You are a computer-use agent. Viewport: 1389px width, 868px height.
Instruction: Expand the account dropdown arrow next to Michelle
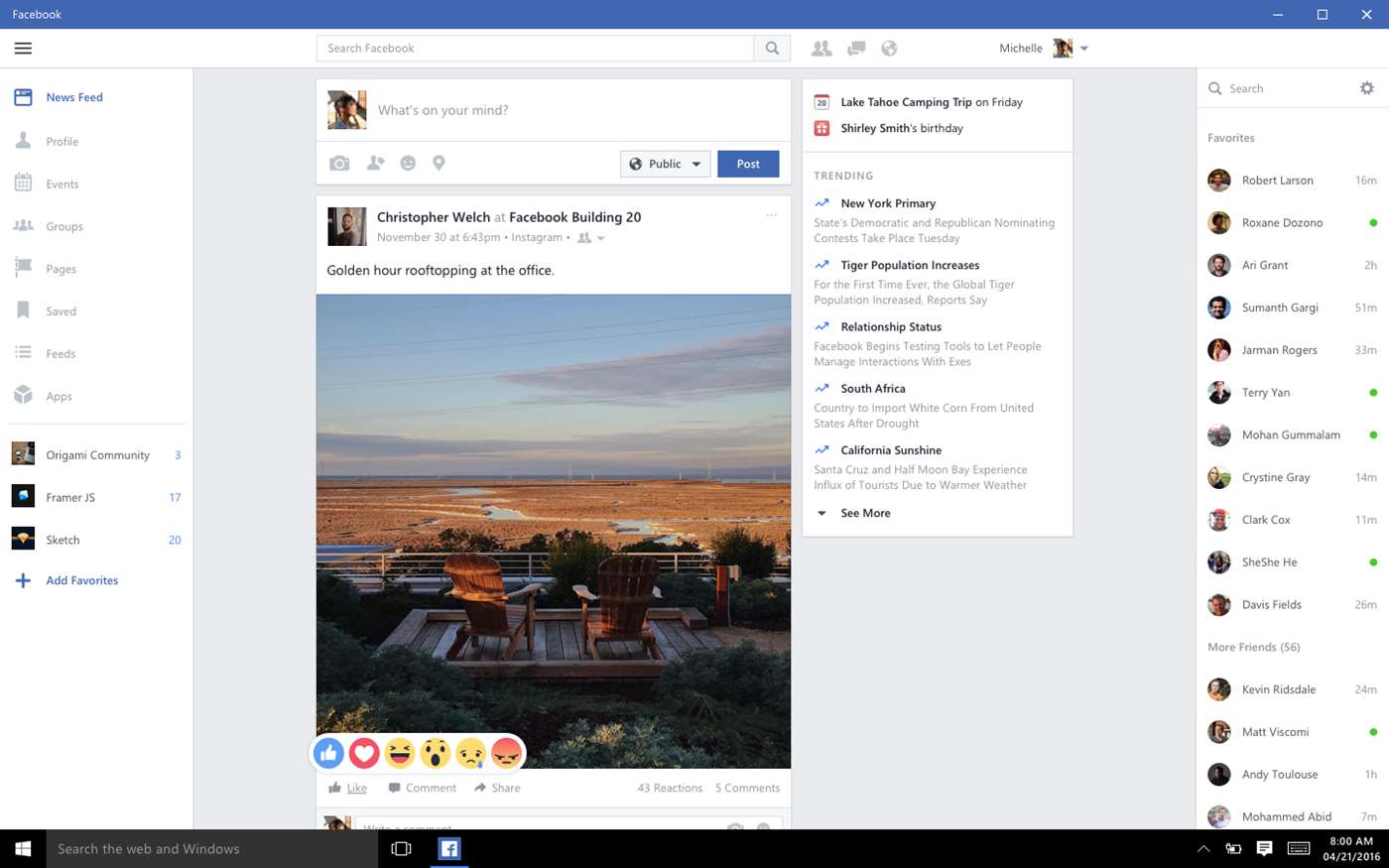tap(1084, 49)
